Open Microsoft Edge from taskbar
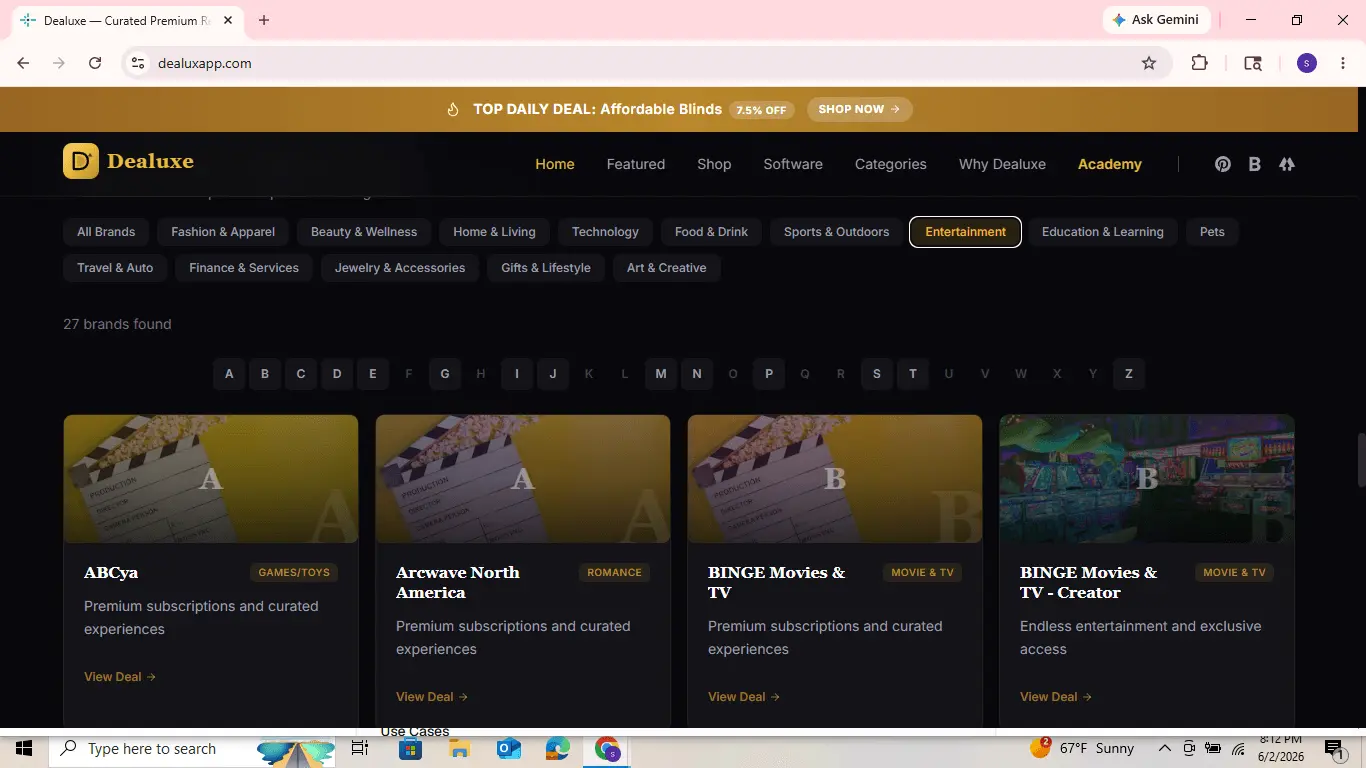This screenshot has width=1366, height=768. click(x=557, y=748)
